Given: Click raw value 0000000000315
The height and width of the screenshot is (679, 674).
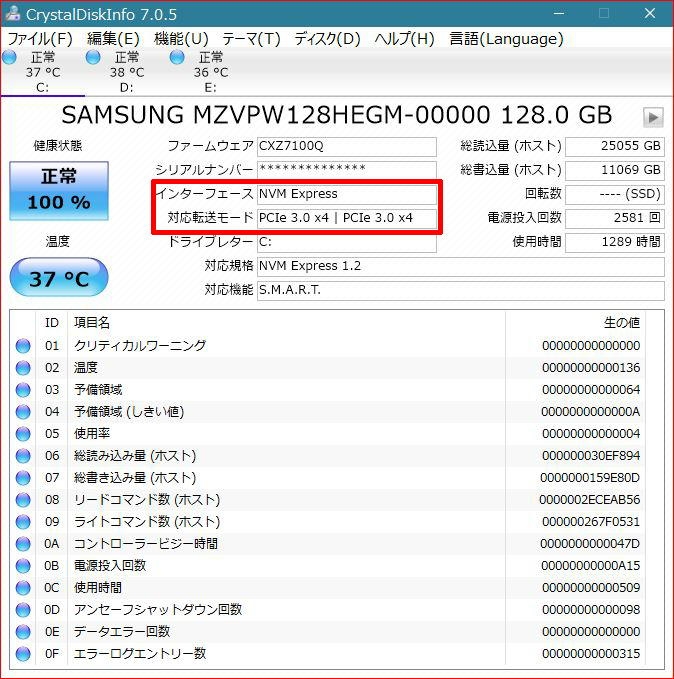Looking at the screenshot, I should 591,653.
